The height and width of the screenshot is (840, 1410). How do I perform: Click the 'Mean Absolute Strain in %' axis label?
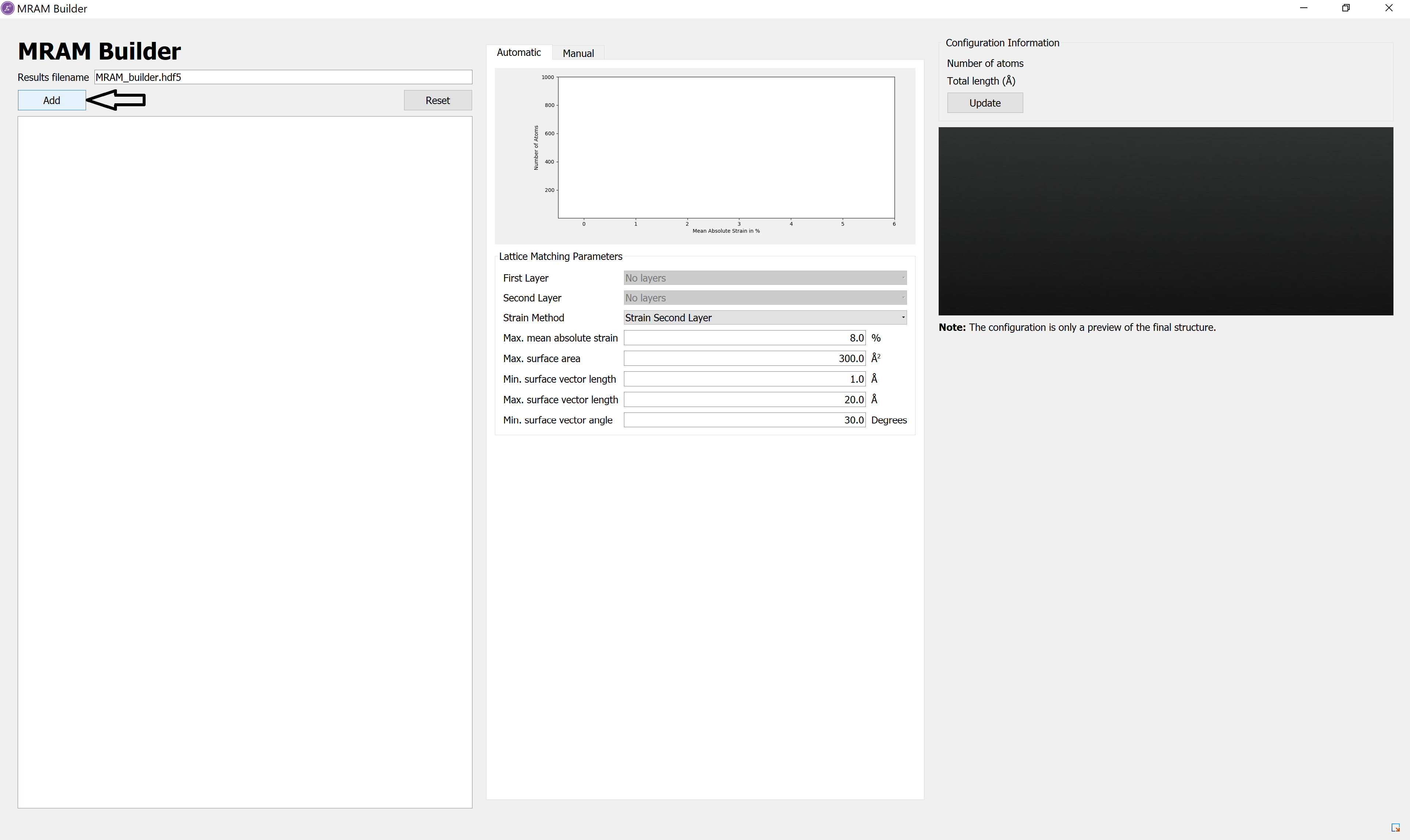pos(726,231)
